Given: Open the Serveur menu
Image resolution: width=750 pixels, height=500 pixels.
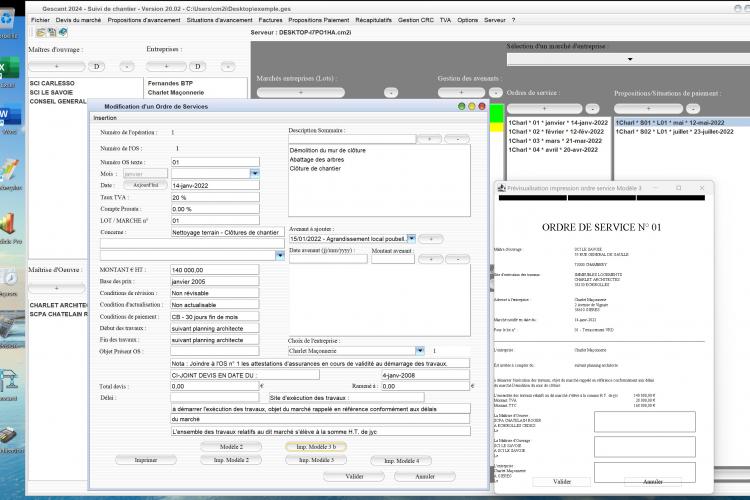Looking at the screenshot, I should (x=495, y=20).
